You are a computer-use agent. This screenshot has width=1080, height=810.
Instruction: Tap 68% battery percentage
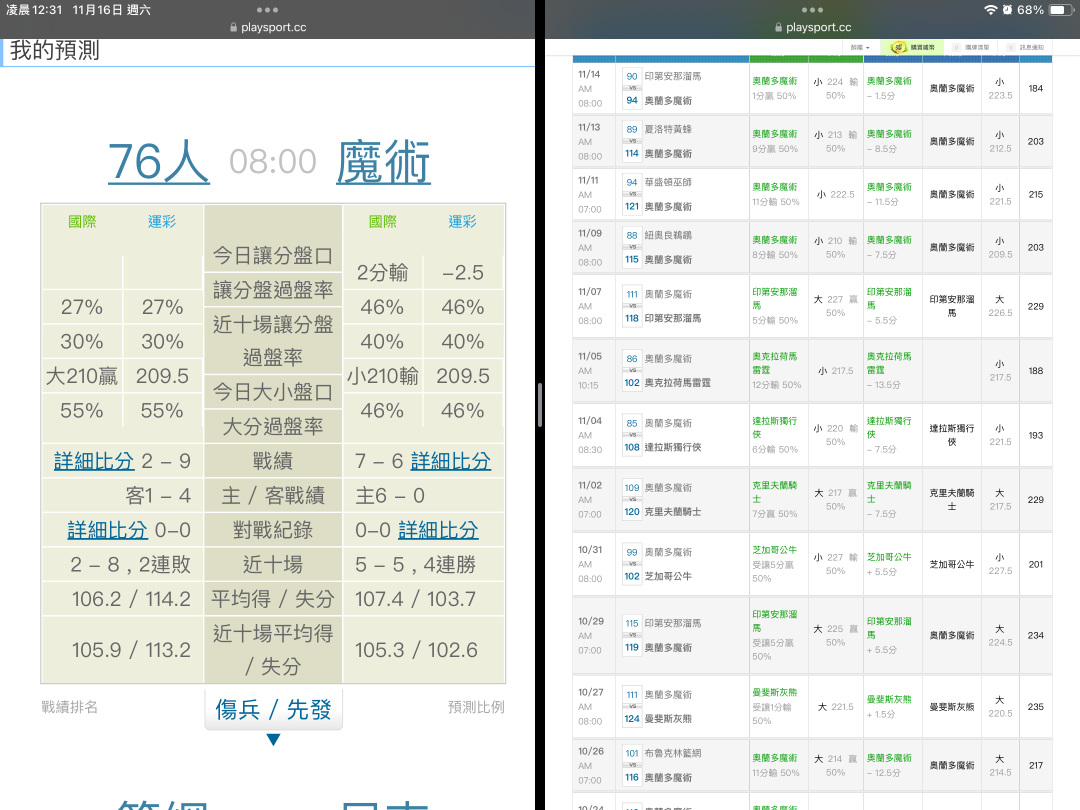click(1030, 10)
